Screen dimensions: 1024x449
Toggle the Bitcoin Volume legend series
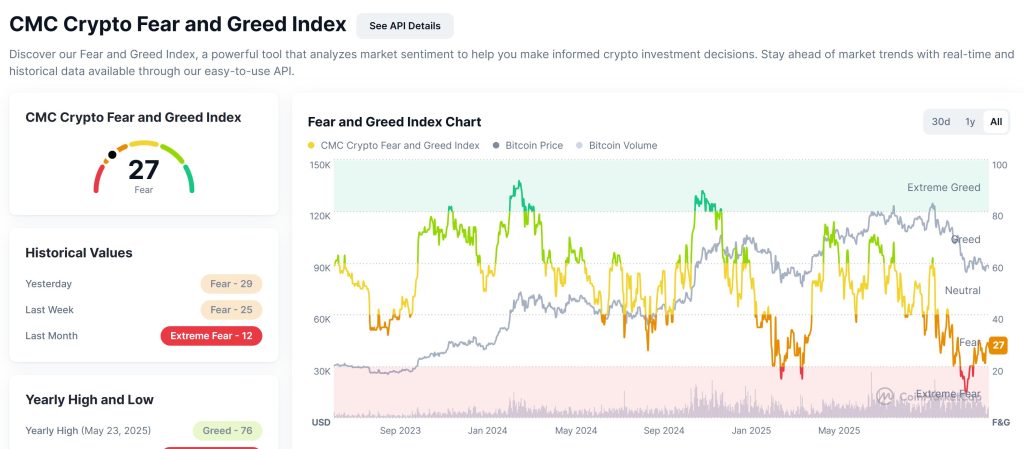pos(622,146)
